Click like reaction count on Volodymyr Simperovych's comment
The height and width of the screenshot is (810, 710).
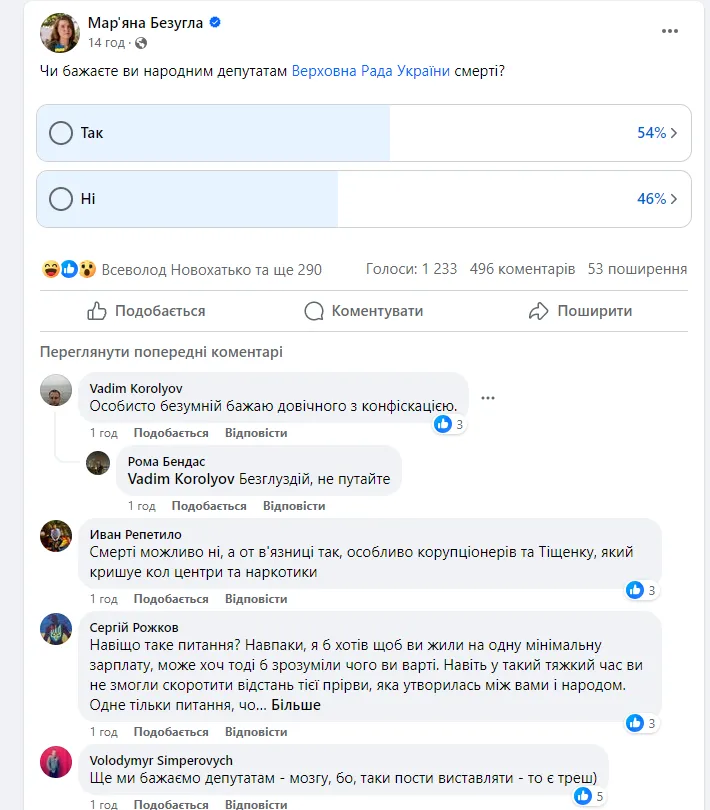(590, 796)
